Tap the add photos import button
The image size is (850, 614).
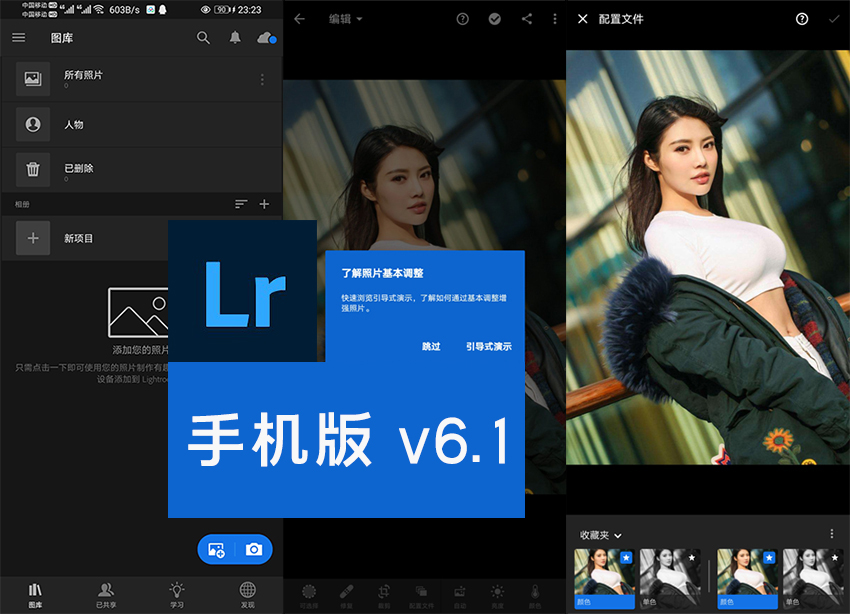(216, 550)
